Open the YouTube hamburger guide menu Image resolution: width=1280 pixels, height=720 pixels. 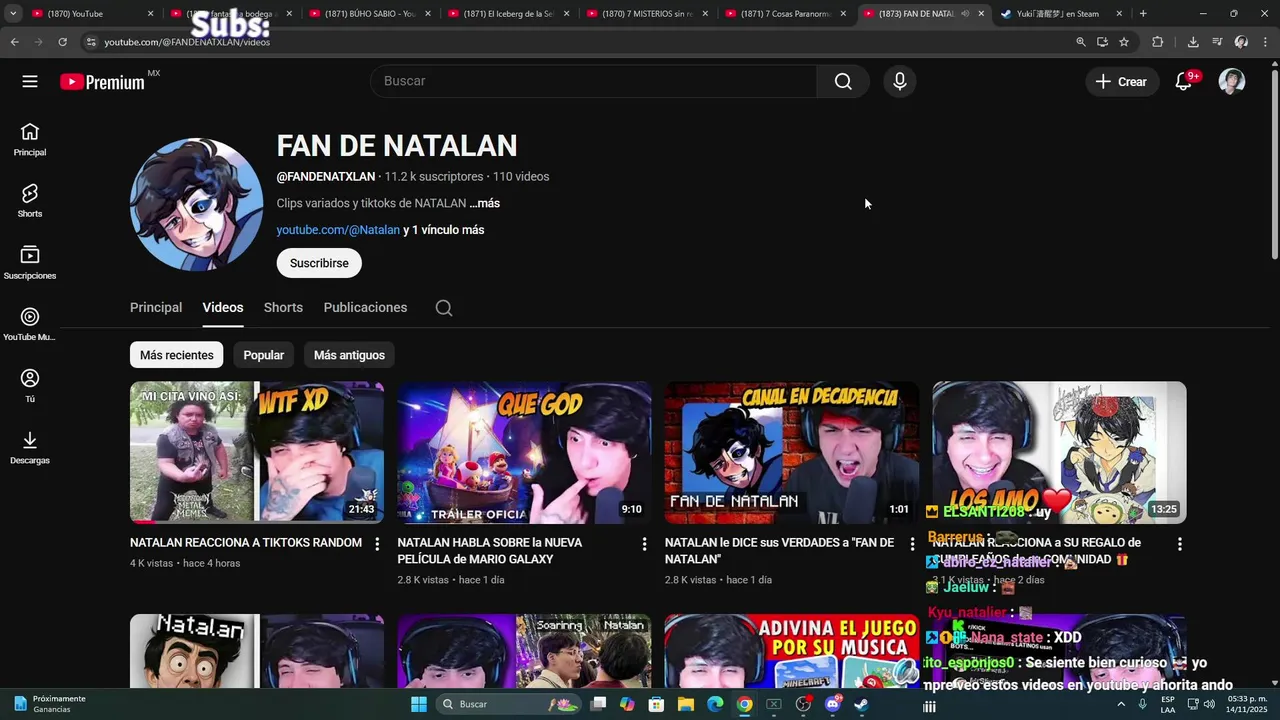(x=30, y=81)
